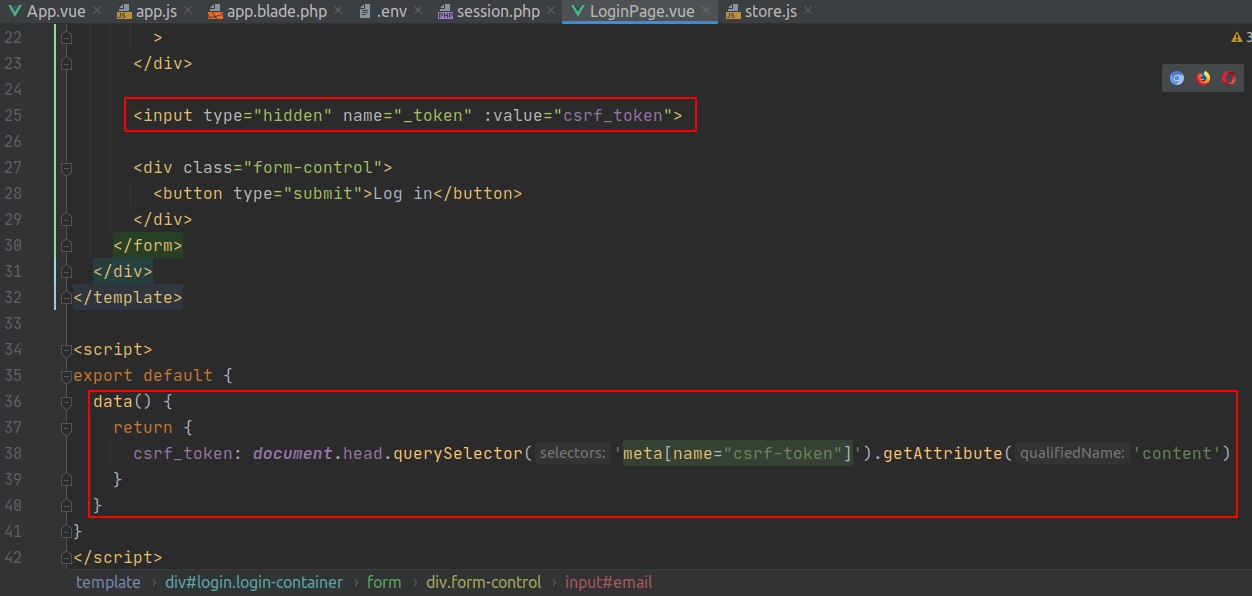Click the closing </script> tag
The image size is (1252, 596).
click(x=118, y=557)
